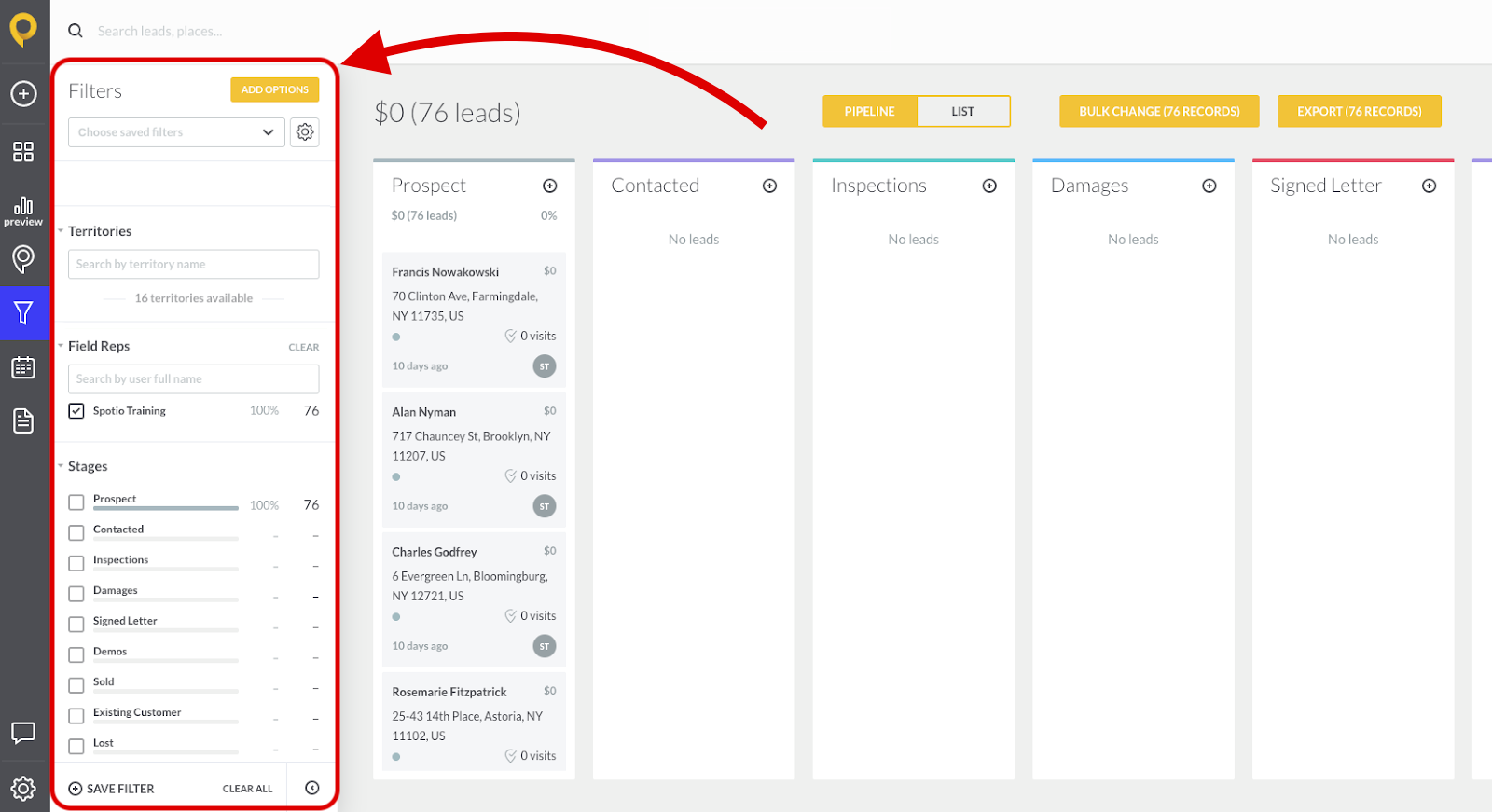Screen dimensions: 1492x812
Task: Open the calendar icon in sidebar
Action: (x=23, y=367)
